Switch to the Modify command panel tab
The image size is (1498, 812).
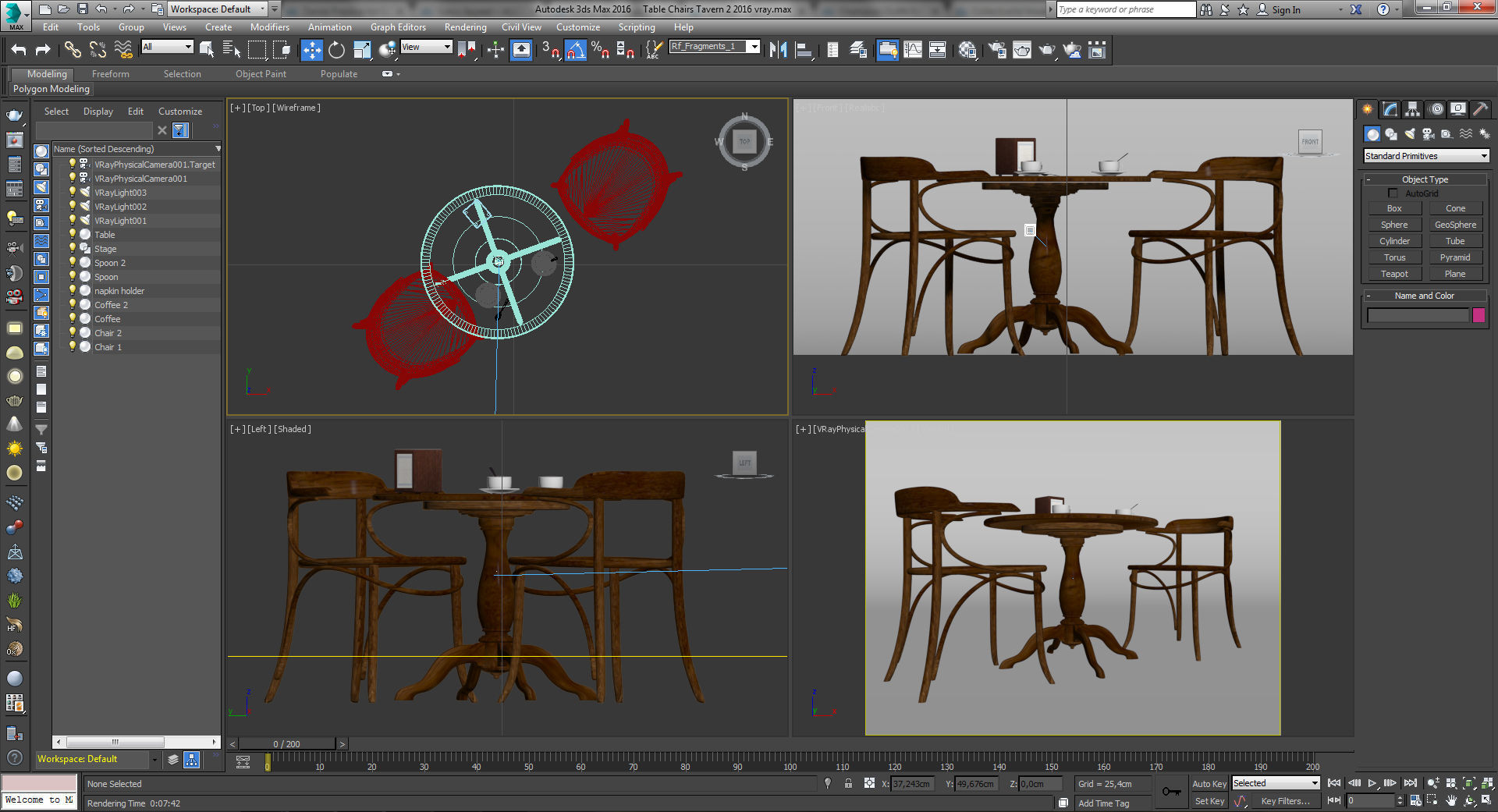[1390, 109]
